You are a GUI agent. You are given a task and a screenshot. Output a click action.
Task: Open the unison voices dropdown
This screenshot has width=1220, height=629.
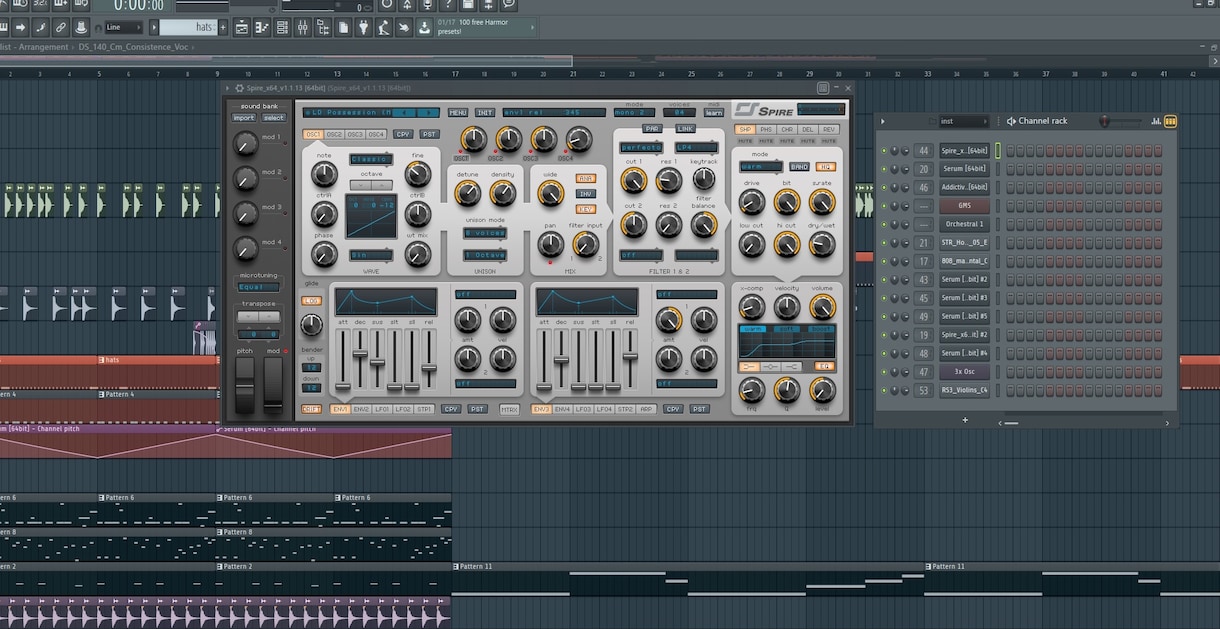click(x=485, y=233)
